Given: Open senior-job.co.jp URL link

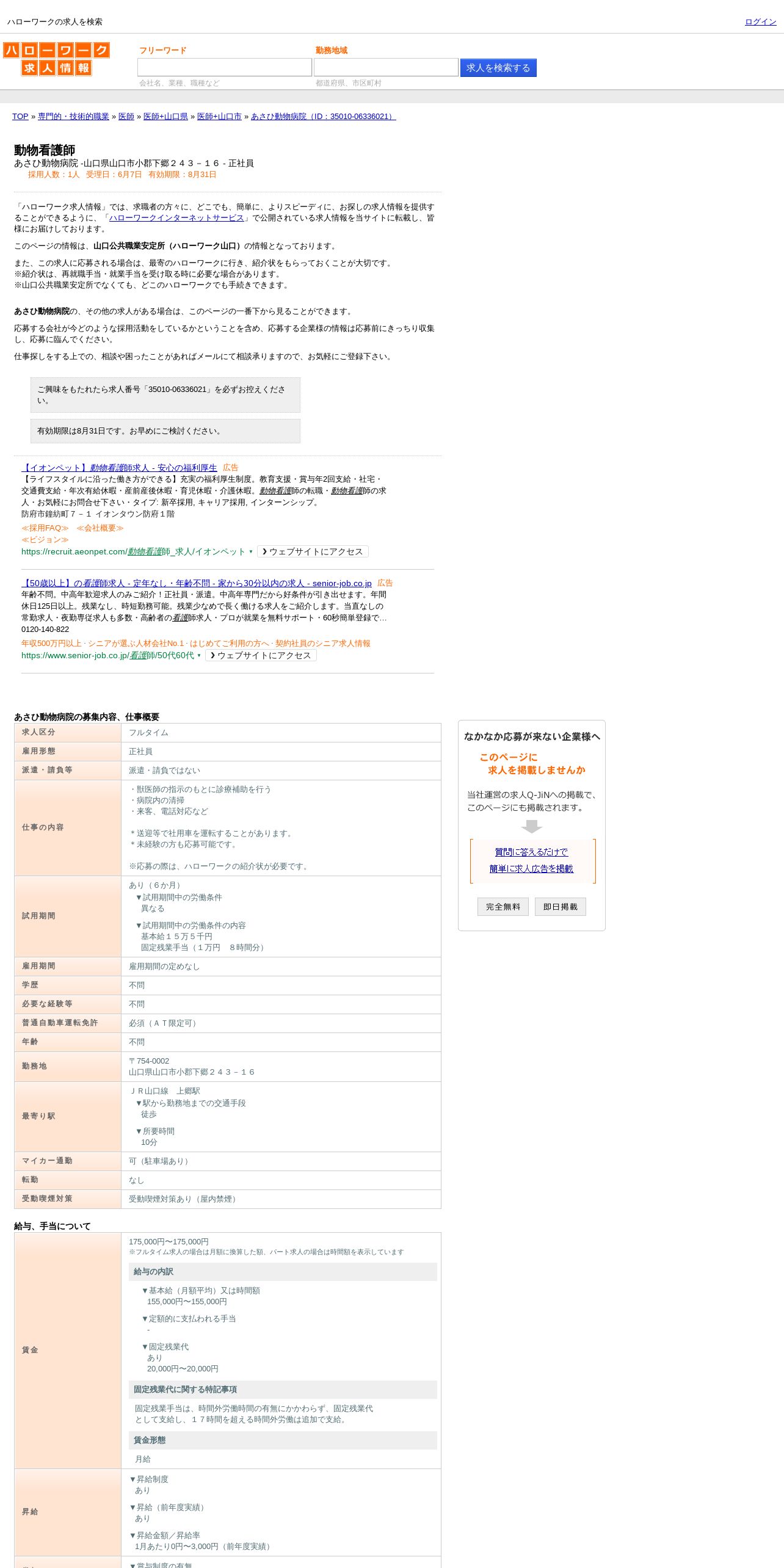Looking at the screenshot, I should click(x=107, y=656).
